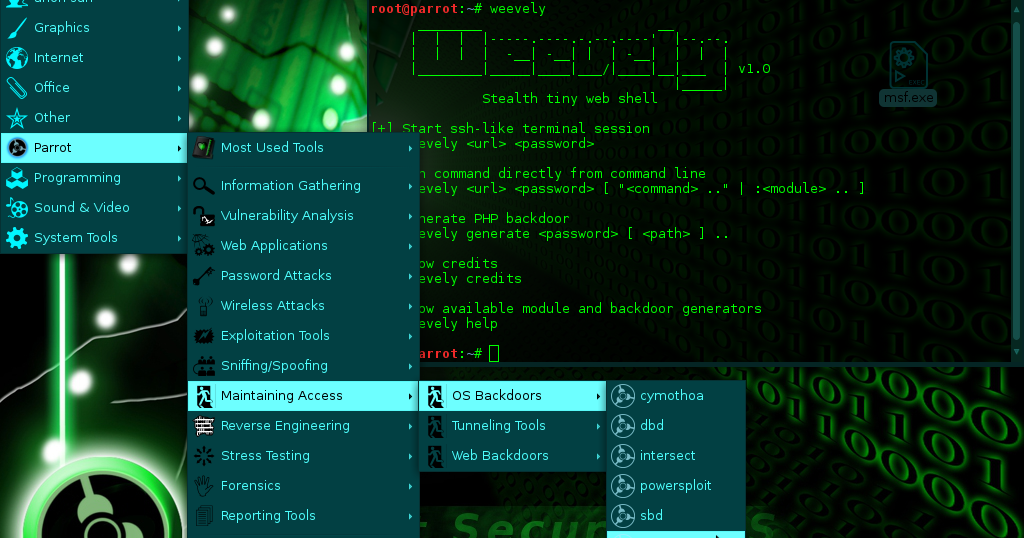Image resolution: width=1024 pixels, height=538 pixels.
Task: Click the Stress Testing burst icon
Action: pyautogui.click(x=204, y=456)
